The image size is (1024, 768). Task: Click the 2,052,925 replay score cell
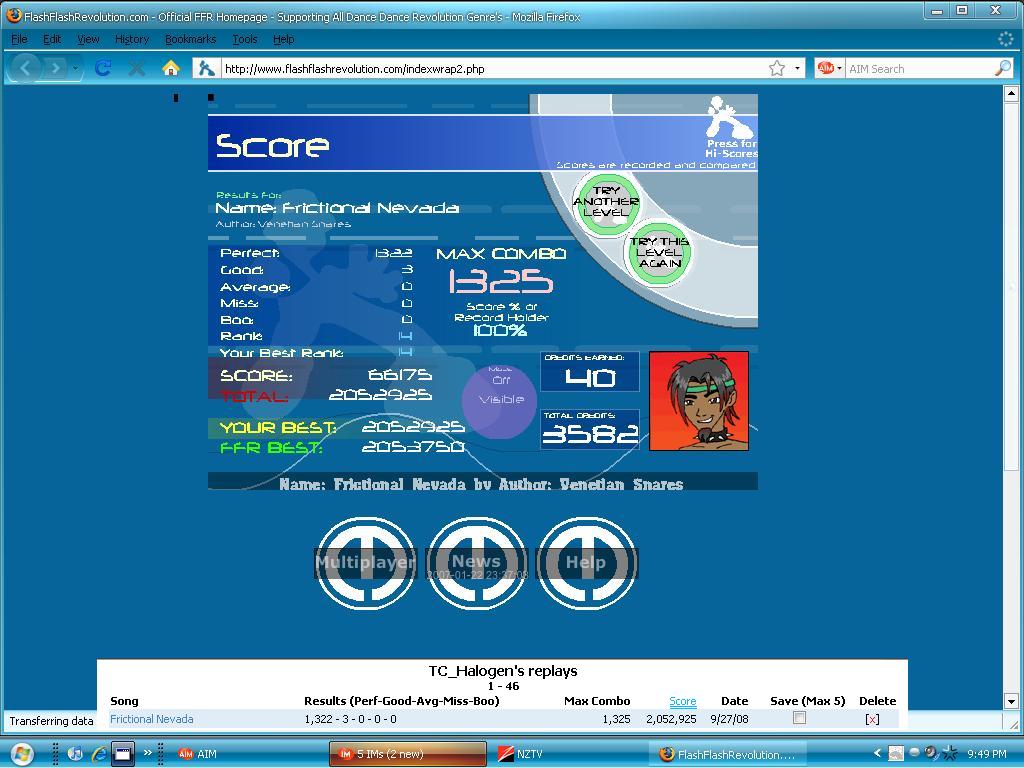point(671,719)
